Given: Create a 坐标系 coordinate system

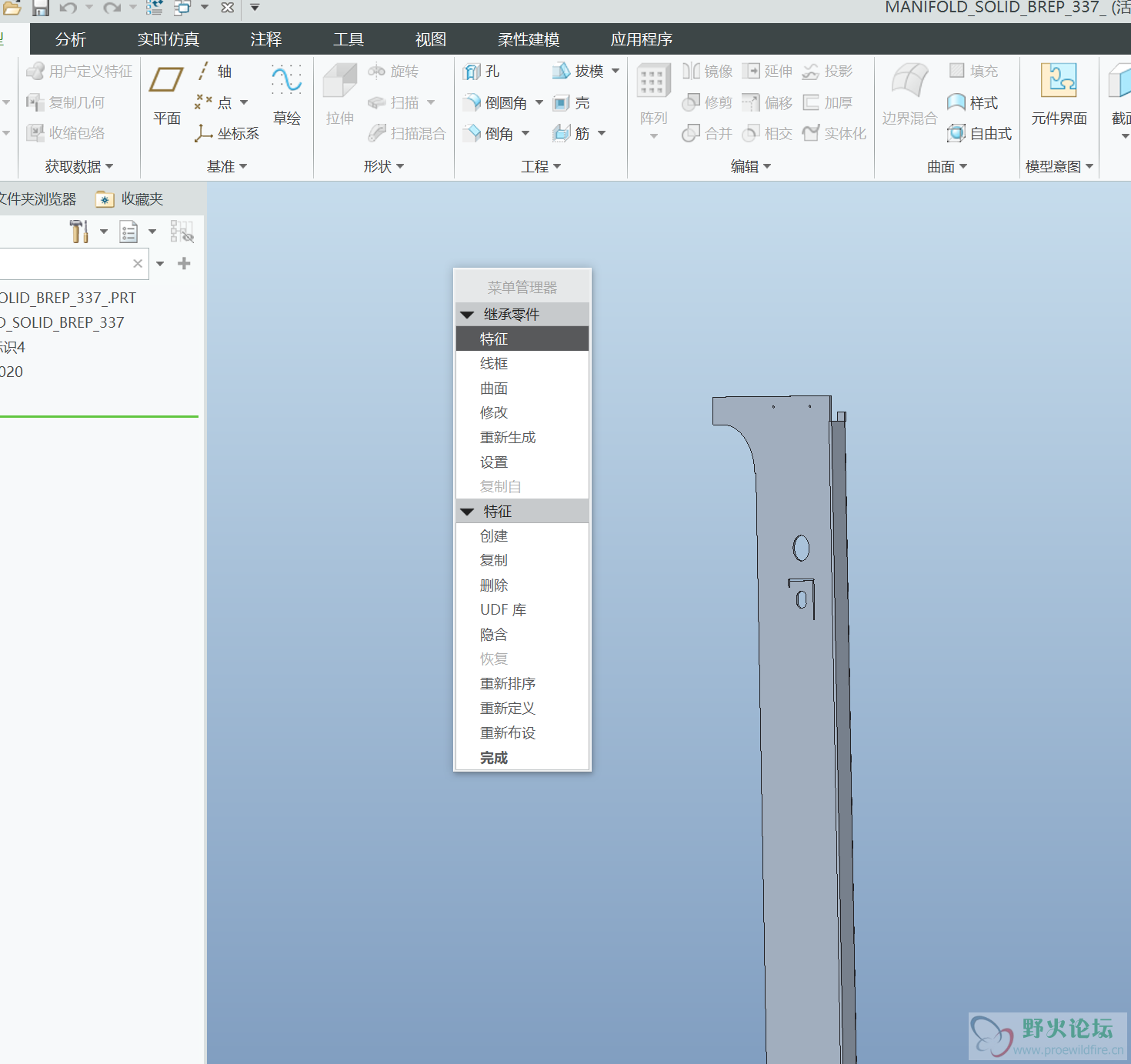Looking at the screenshot, I should click(227, 134).
